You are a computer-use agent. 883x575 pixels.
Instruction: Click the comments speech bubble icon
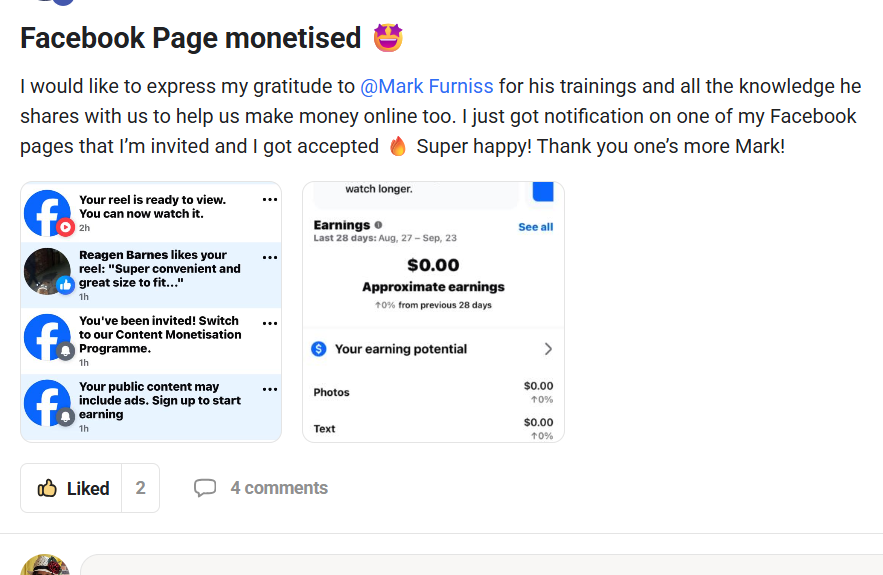click(x=205, y=488)
